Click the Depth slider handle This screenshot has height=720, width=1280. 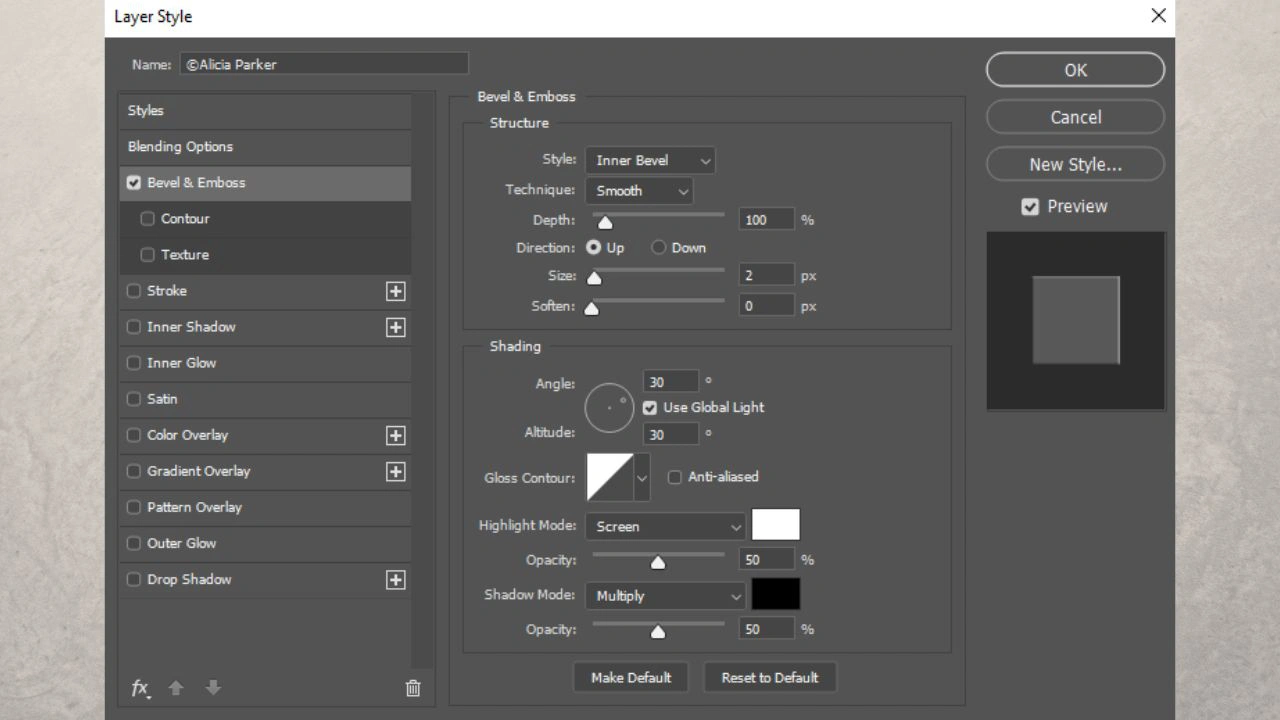(605, 222)
